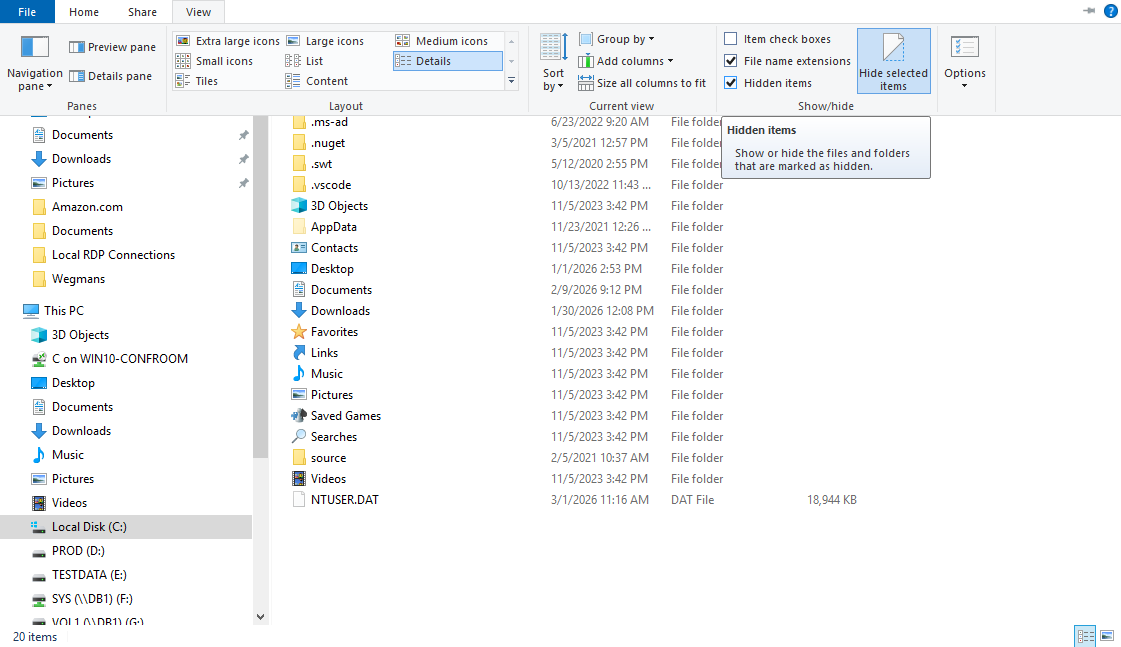Toggle the Preview pane

pos(112,47)
